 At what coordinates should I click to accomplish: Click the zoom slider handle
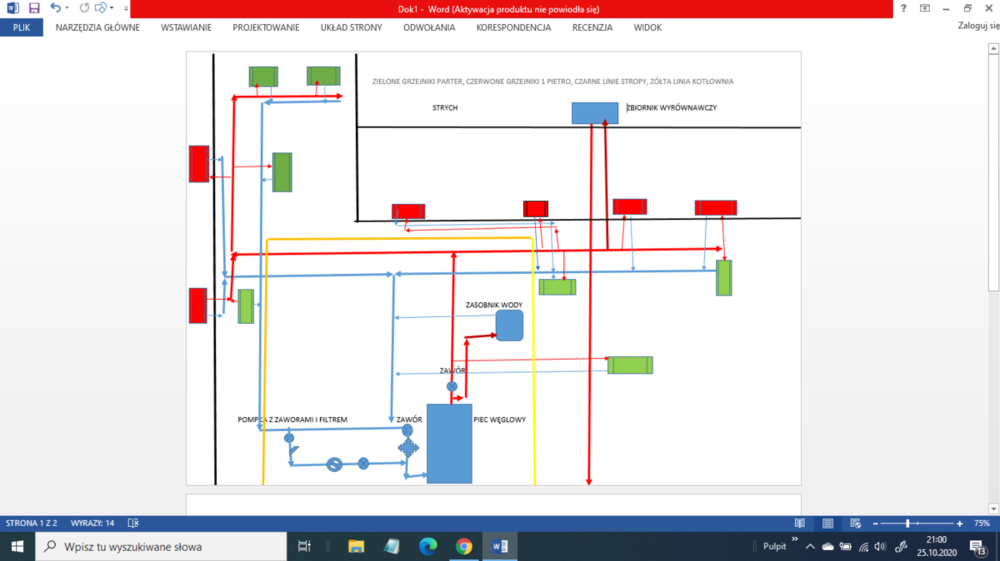907,523
